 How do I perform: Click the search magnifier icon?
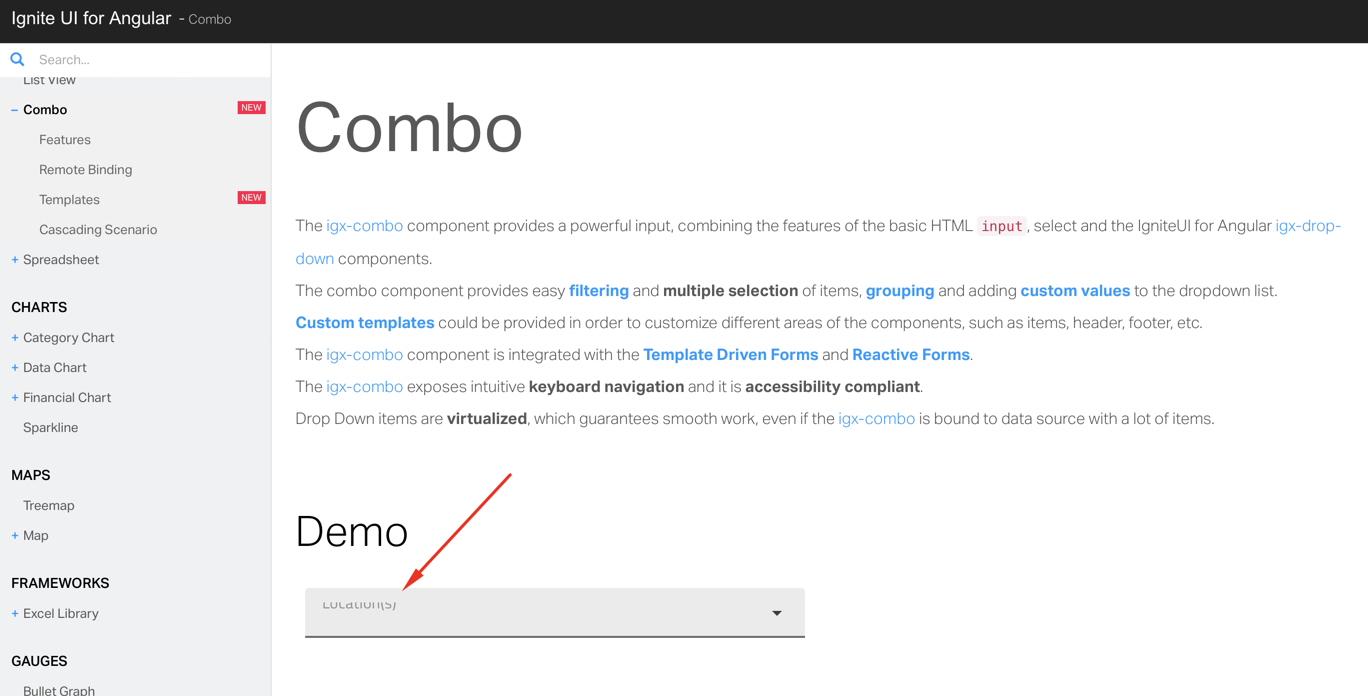tap(17, 59)
